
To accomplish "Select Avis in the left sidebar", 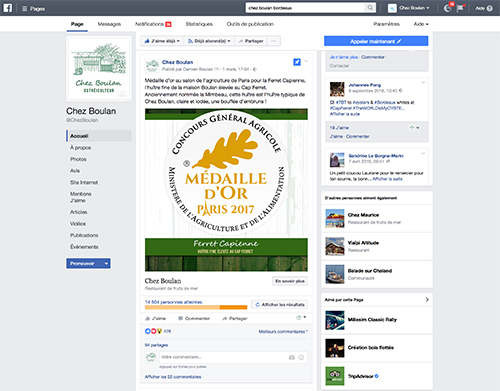I will tap(75, 171).
